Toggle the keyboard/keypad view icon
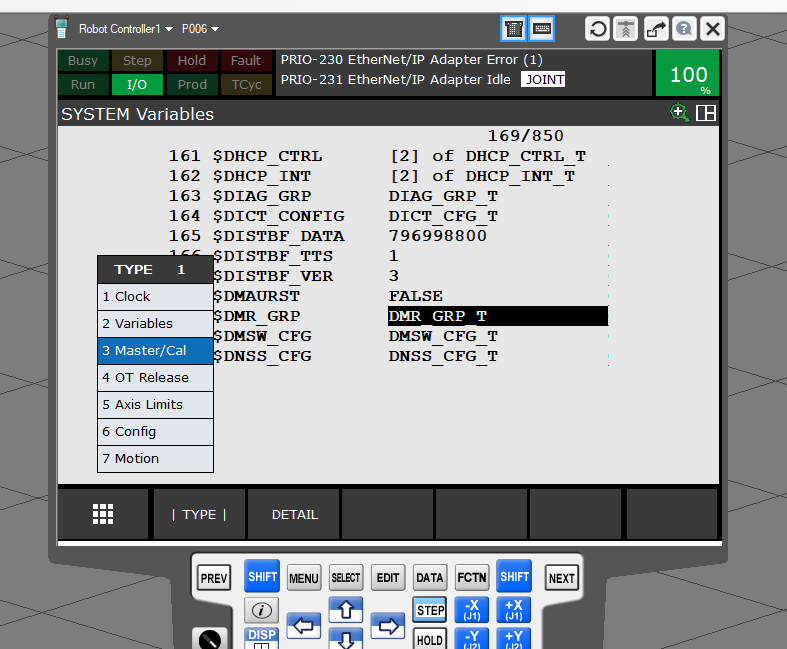 (x=542, y=28)
